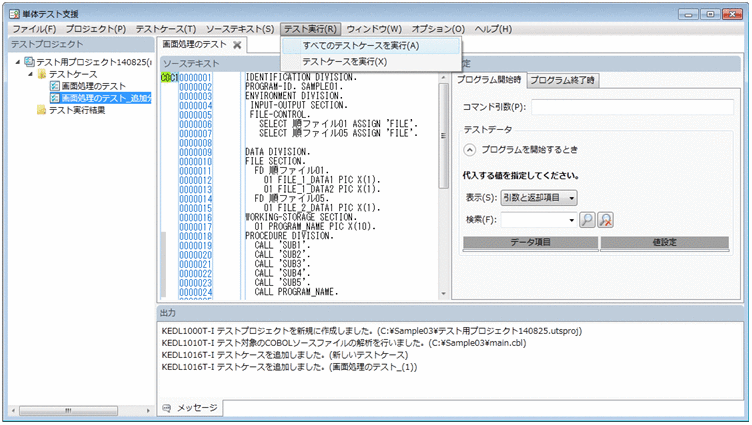Click the clear search icon with red X

pyautogui.click(x=606, y=220)
